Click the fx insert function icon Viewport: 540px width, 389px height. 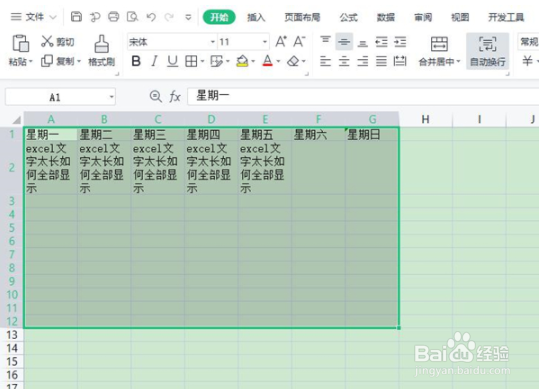[175, 97]
